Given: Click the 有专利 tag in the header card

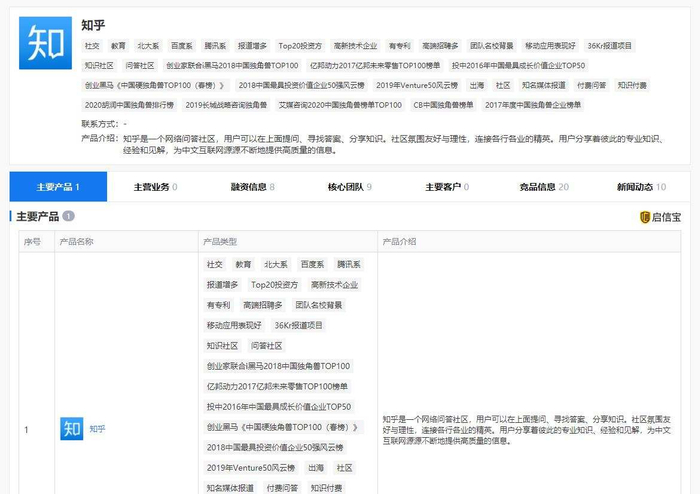Looking at the screenshot, I should click(x=399, y=46).
